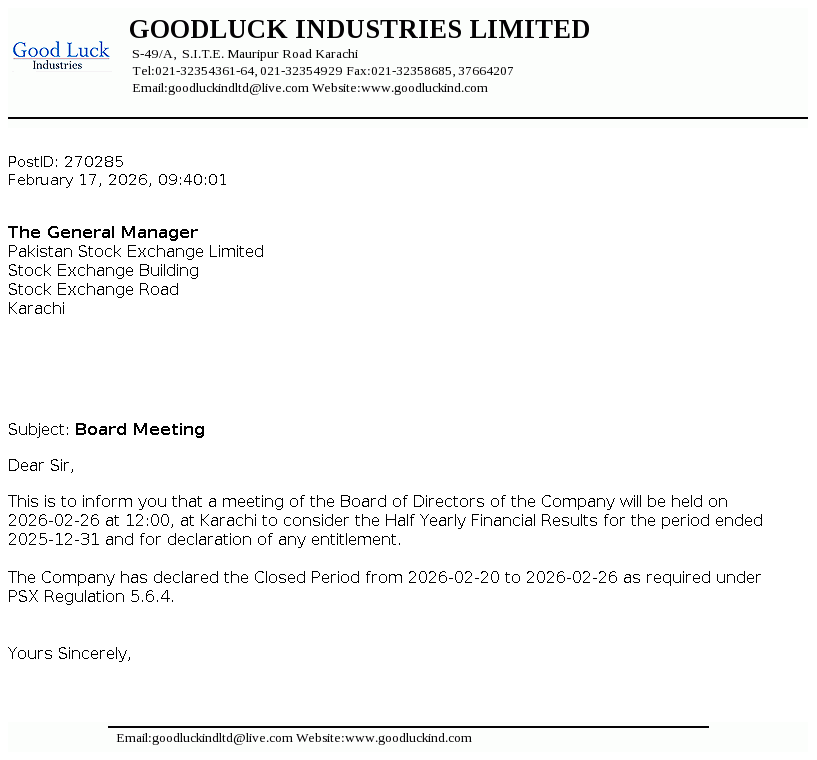
Task: Open the header website www.goodluckind.com link
Action: coord(423,88)
